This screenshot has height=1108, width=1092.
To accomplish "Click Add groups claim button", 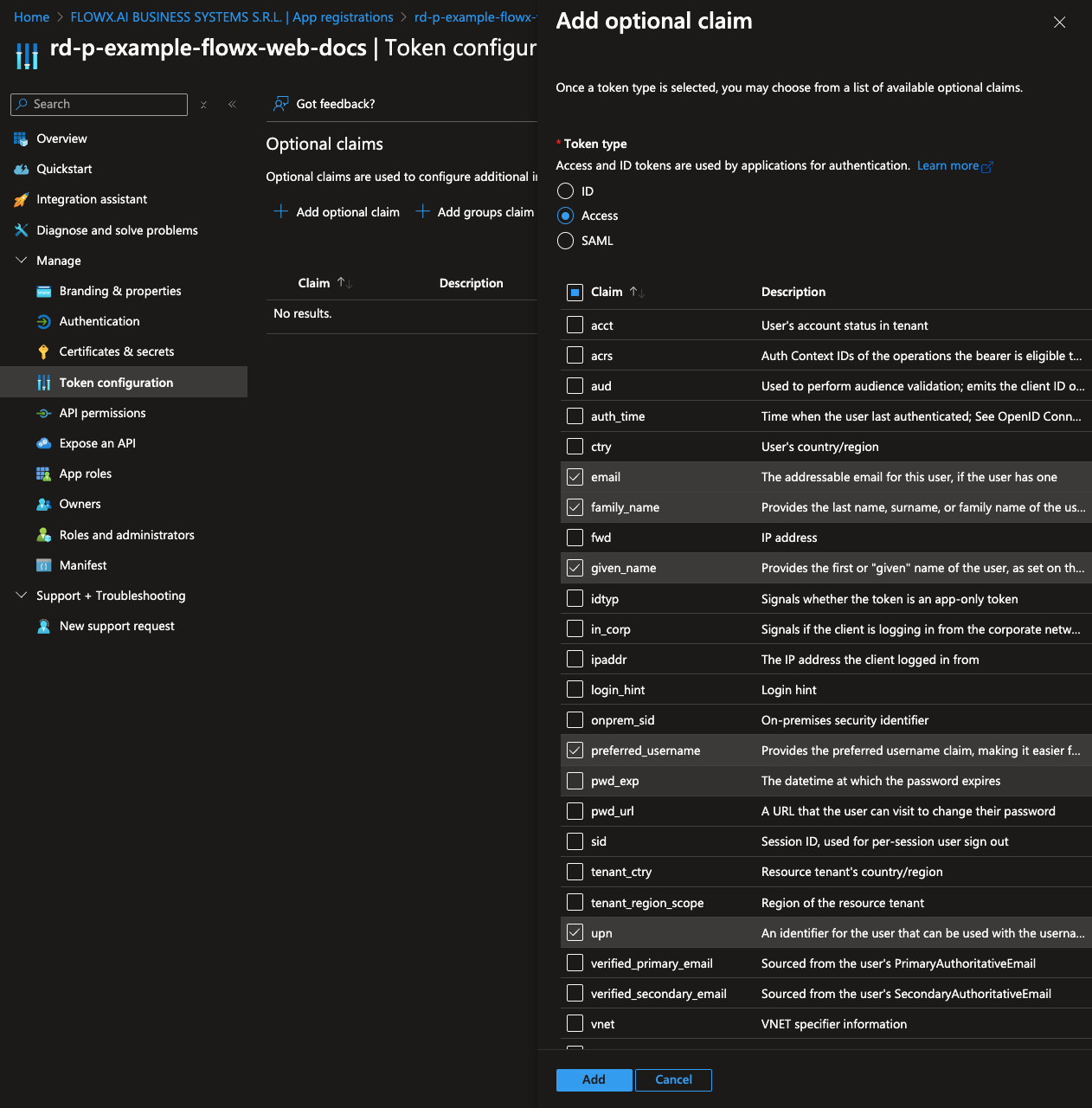I will tap(475, 212).
